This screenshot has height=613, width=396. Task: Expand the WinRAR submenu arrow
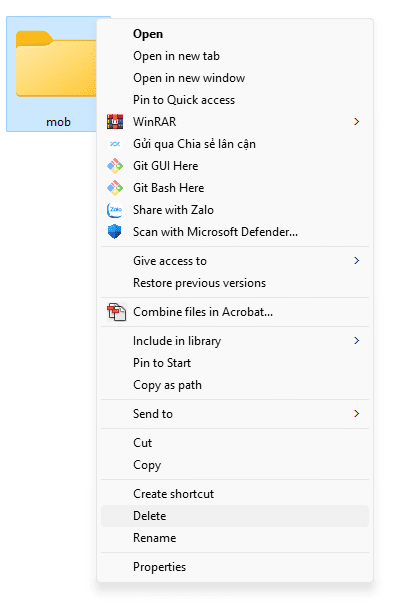(x=356, y=122)
